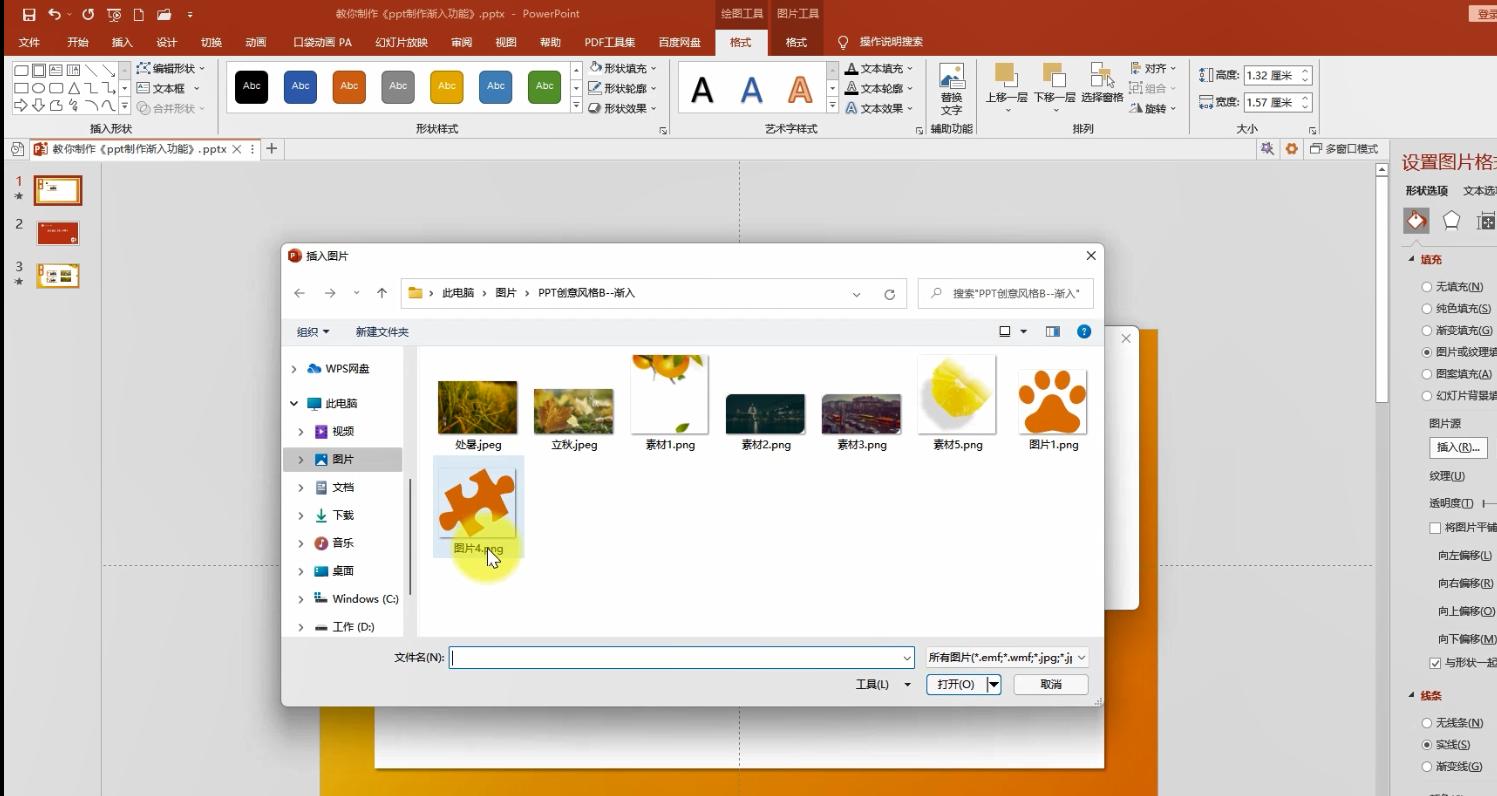Toggle the preview pane icon in dialog

[x=1052, y=332]
